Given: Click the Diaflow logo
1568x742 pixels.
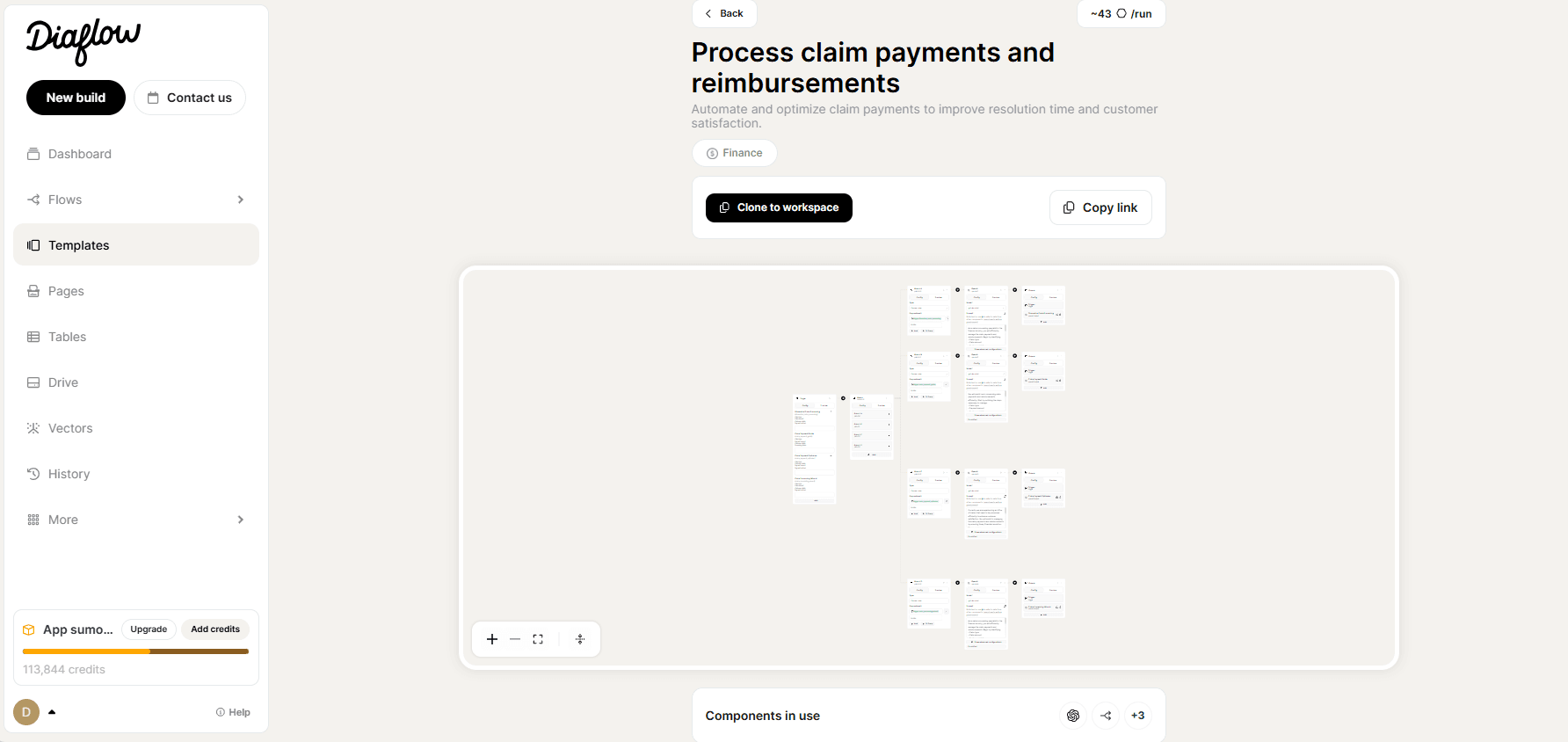Looking at the screenshot, I should (83, 41).
